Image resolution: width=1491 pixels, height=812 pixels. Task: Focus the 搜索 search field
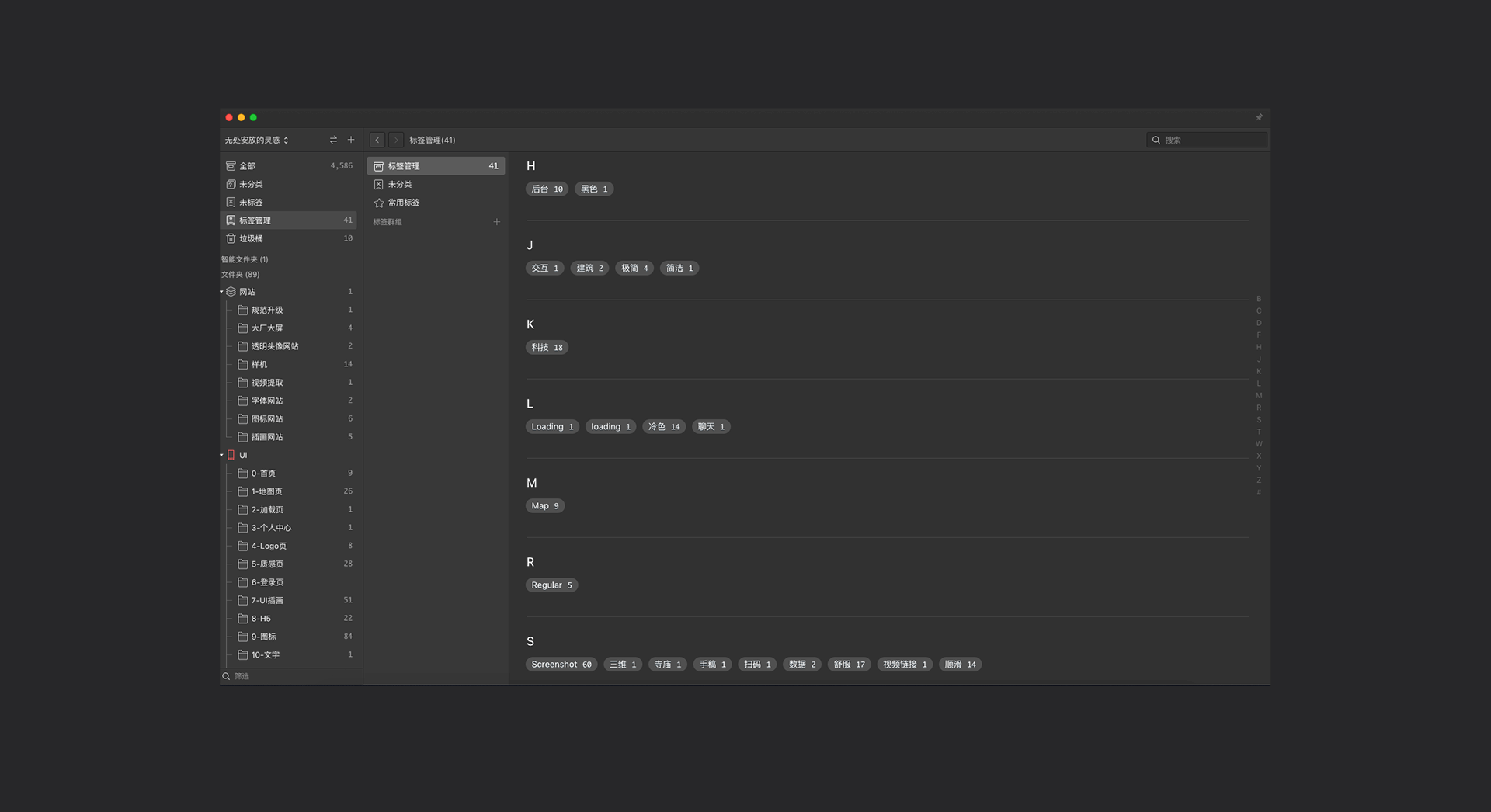(1207, 140)
